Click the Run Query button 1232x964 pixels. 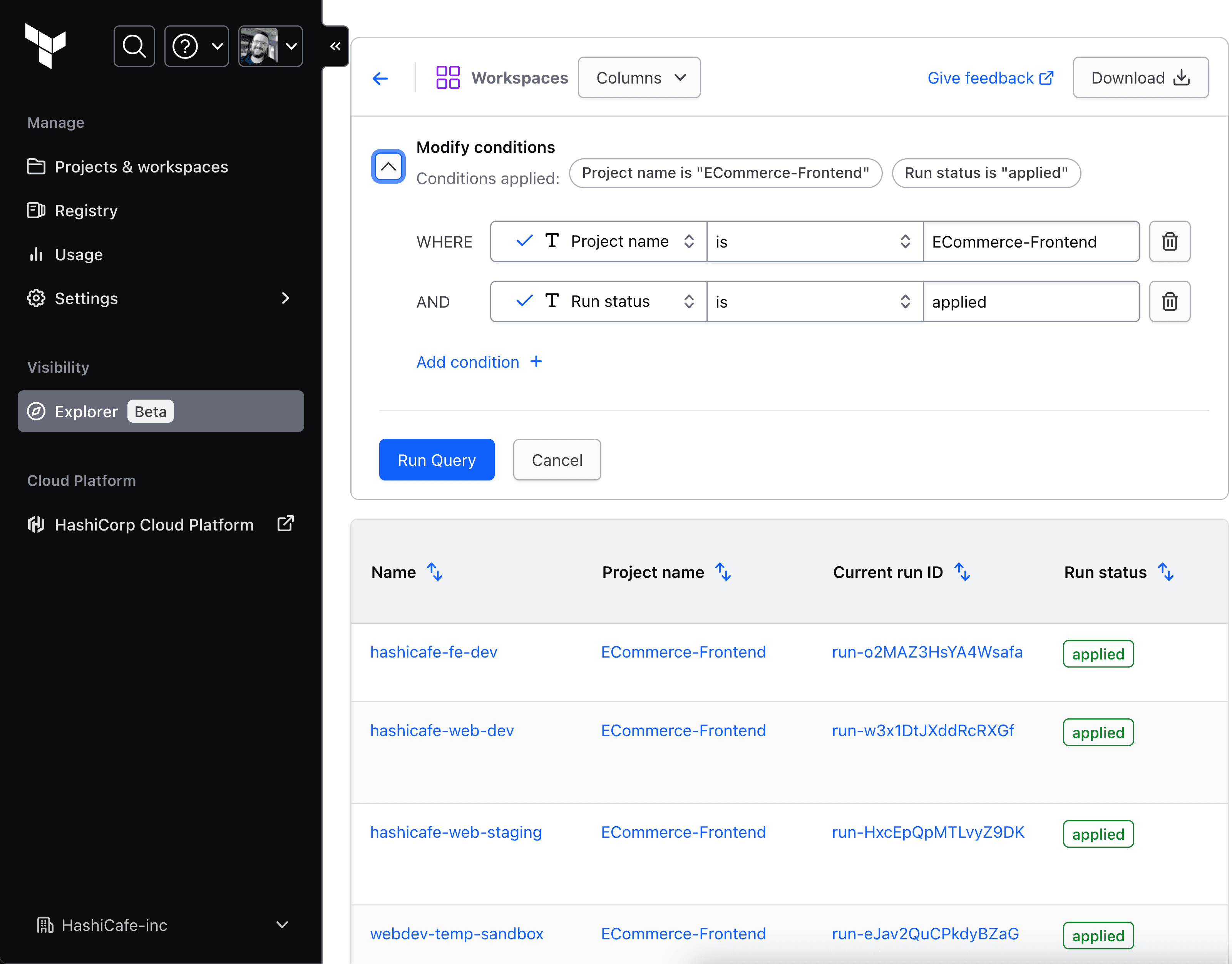pyautogui.click(x=436, y=459)
